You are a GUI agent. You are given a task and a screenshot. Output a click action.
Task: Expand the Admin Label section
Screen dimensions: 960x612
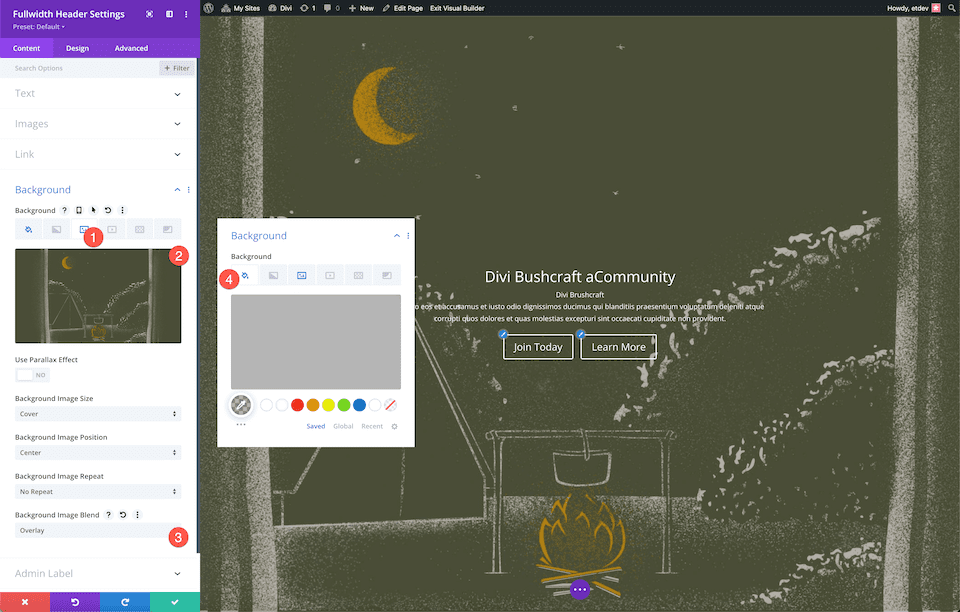(97, 574)
